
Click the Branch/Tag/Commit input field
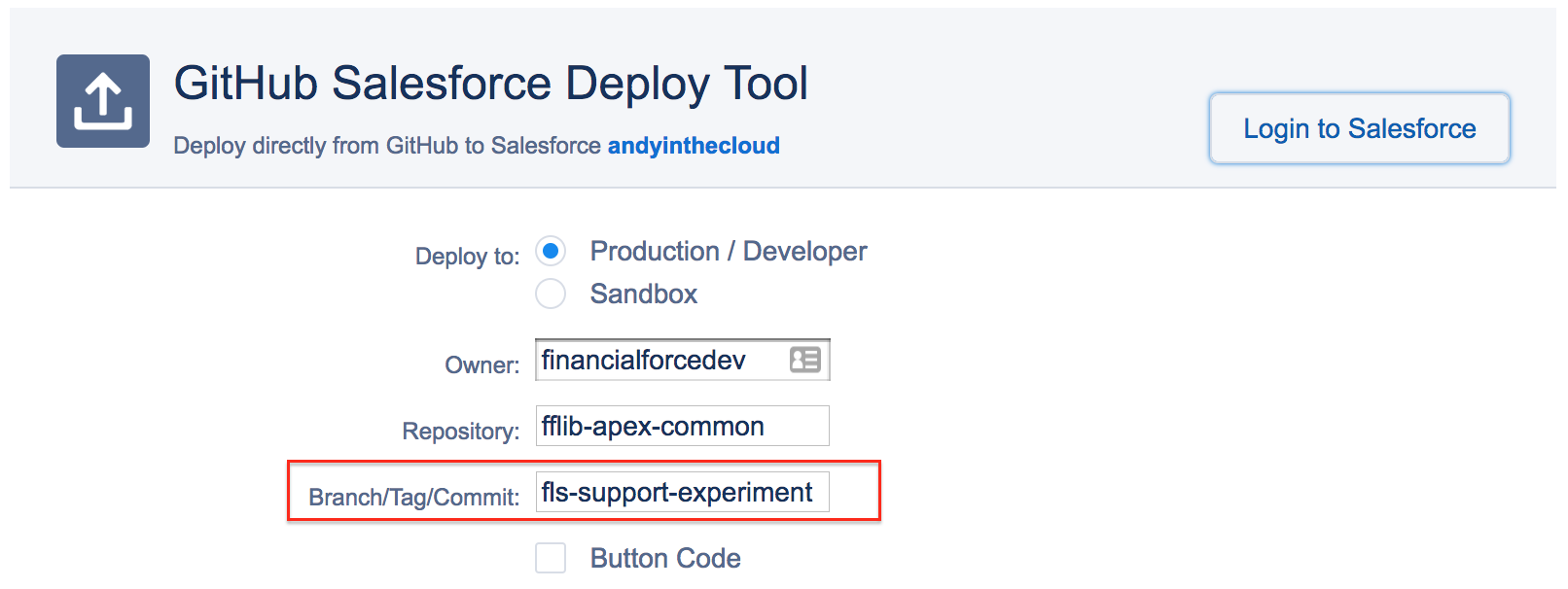click(683, 492)
